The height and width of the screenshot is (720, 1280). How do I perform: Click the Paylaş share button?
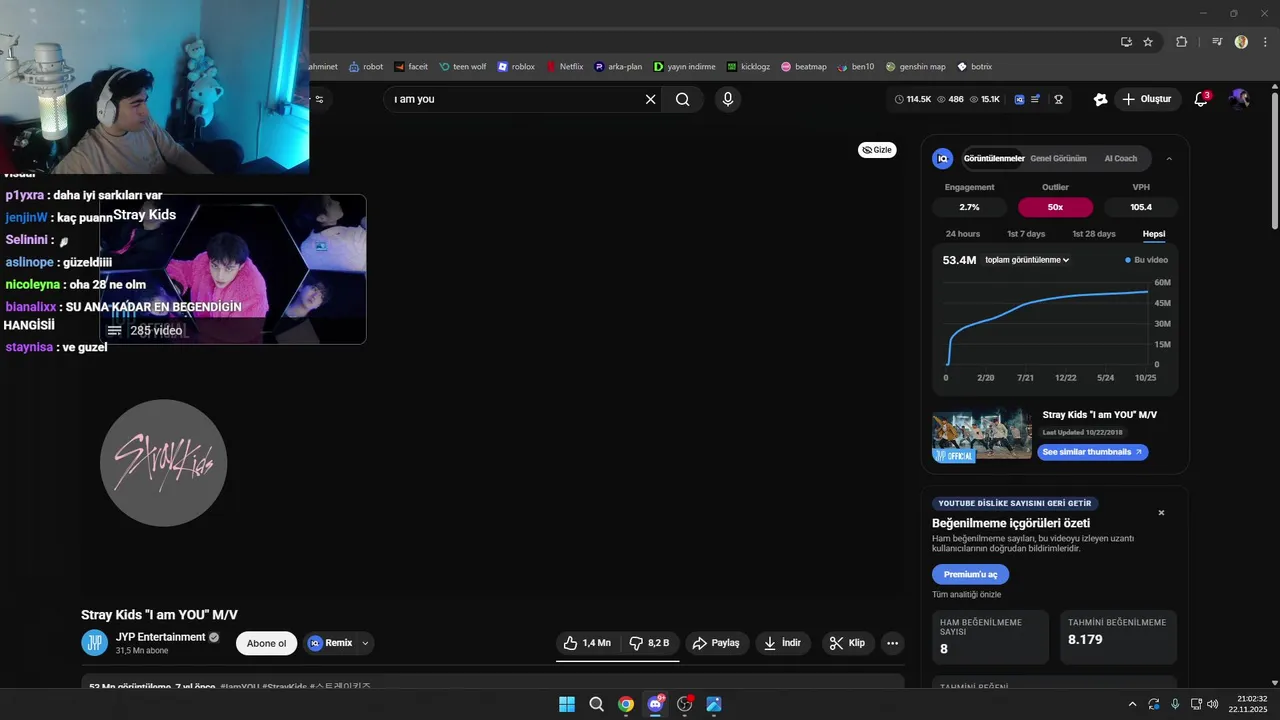click(717, 643)
